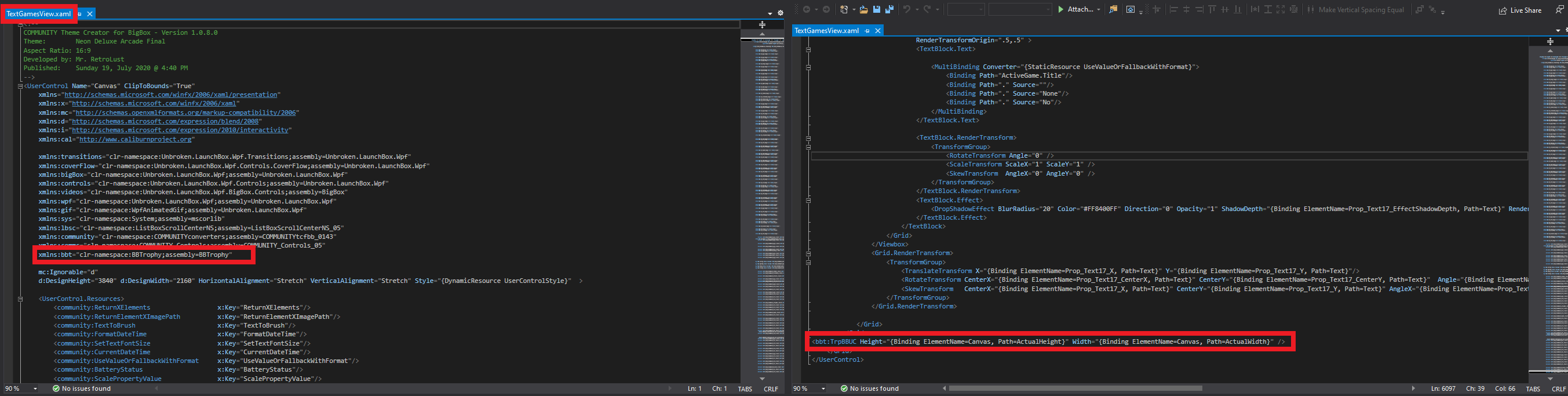Collapse the TextBlock.Effect block in right editor
Screen dimensions: 1568x396
tap(808, 200)
